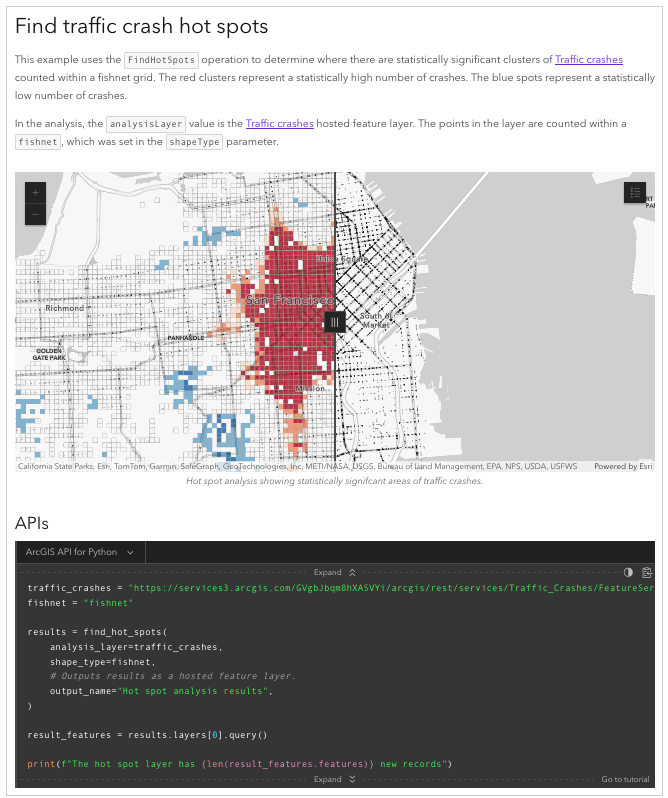Click the shapeType code label

[194, 142]
